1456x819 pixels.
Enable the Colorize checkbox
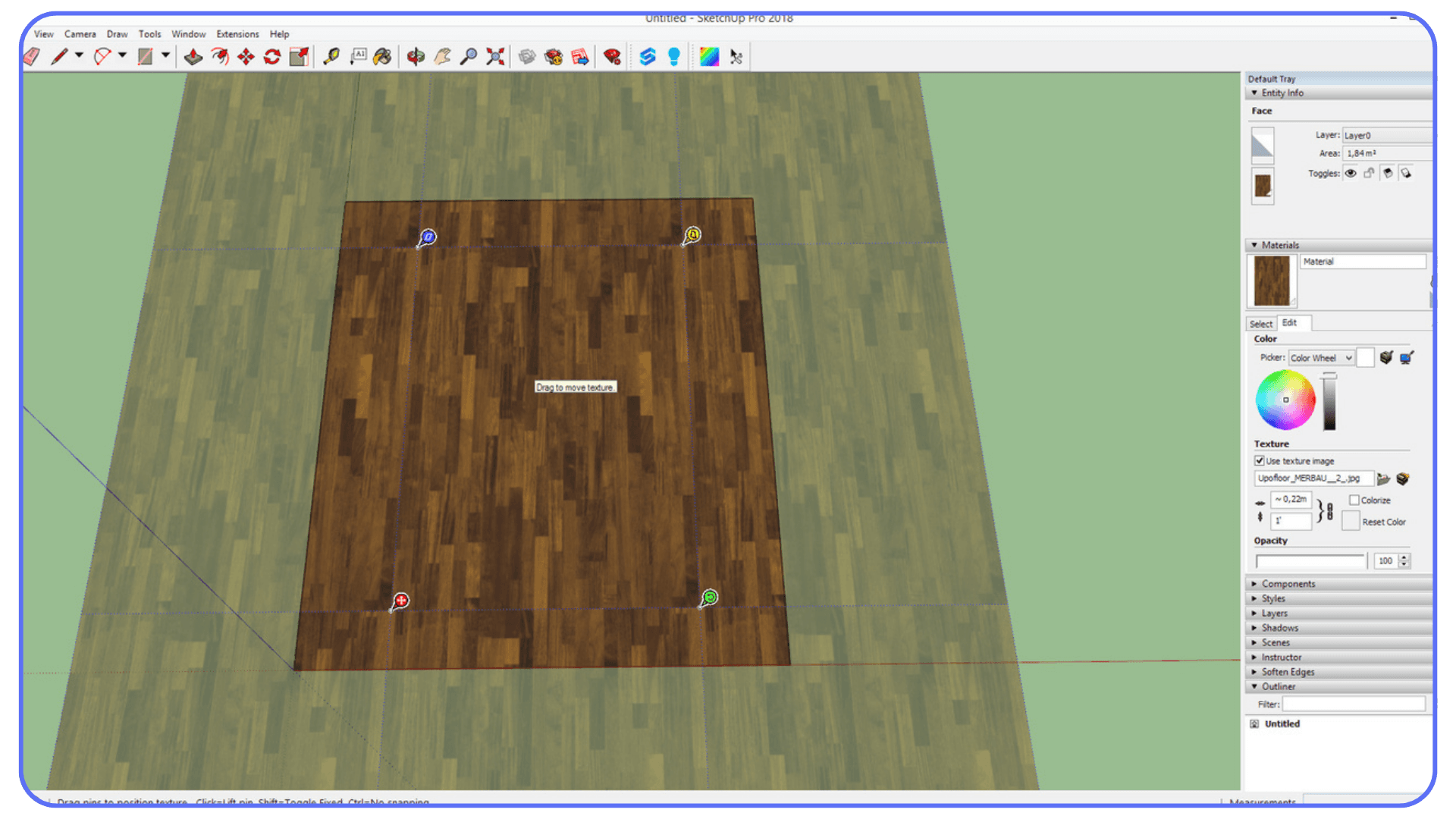[x=1354, y=500]
